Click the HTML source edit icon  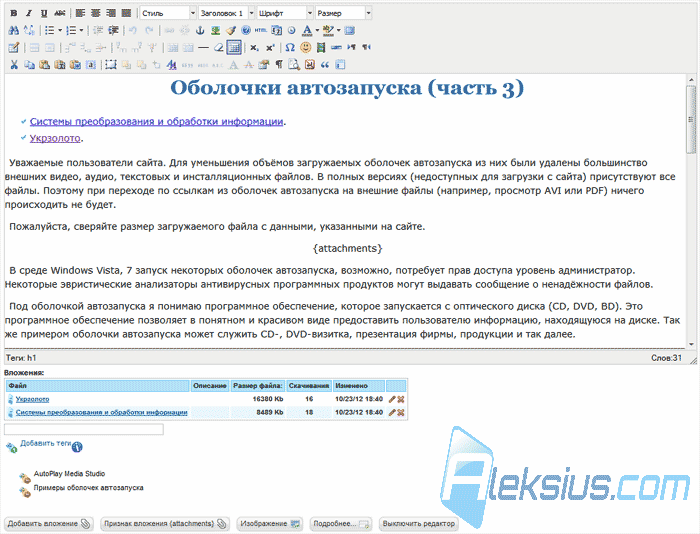(x=261, y=30)
